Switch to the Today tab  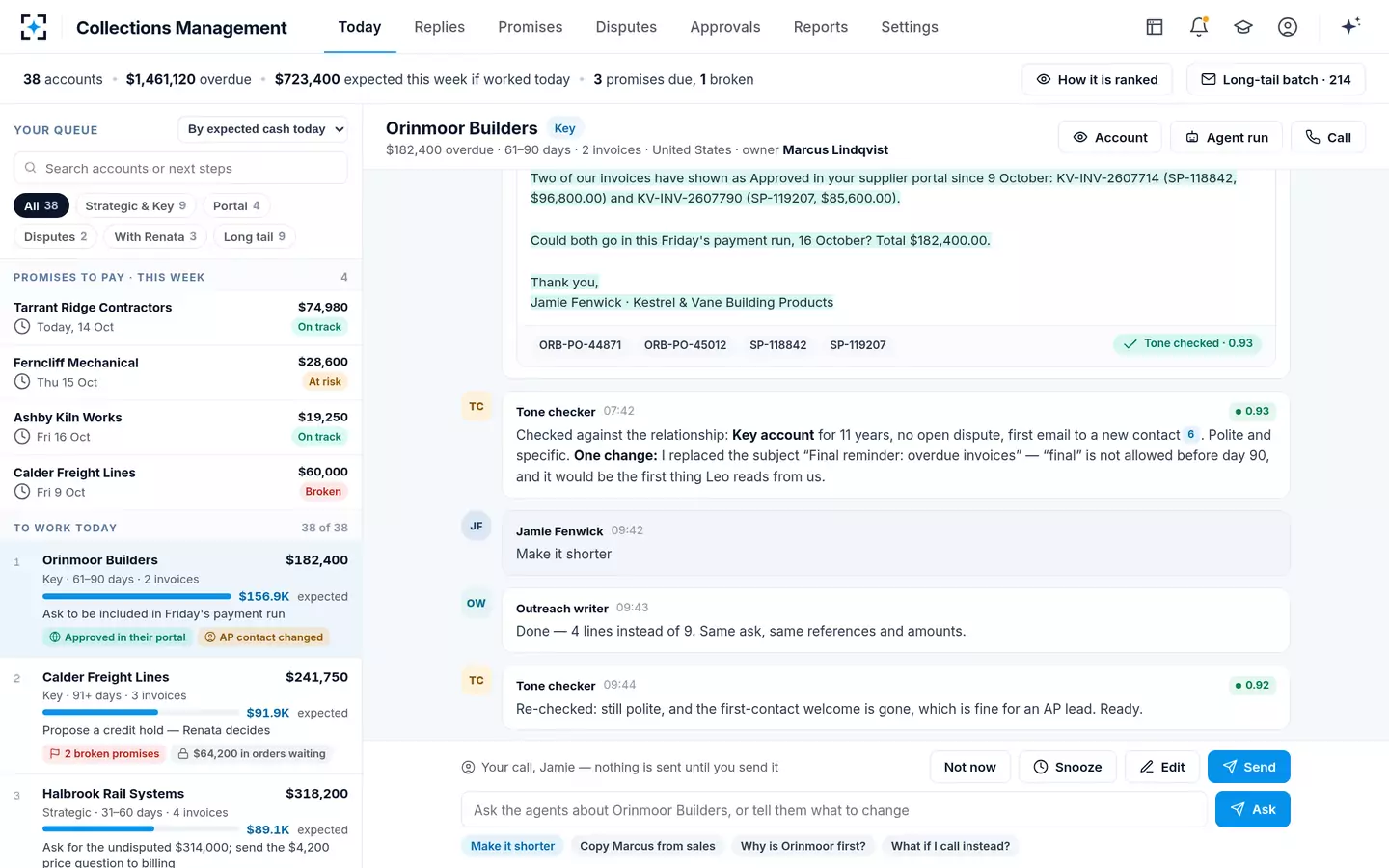(x=360, y=27)
